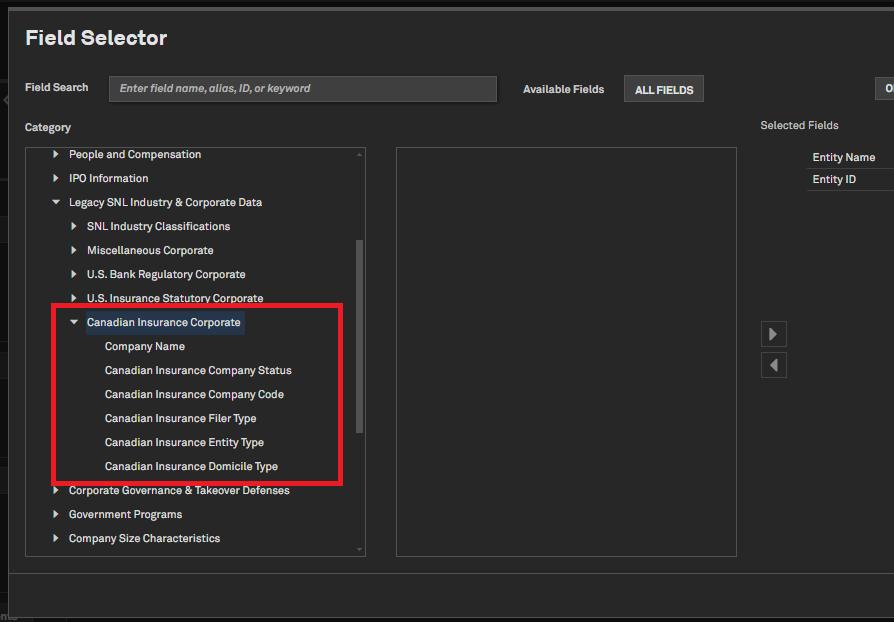The width and height of the screenshot is (894, 622).
Task: Click the remove field left-arrow button
Action: [x=774, y=365]
